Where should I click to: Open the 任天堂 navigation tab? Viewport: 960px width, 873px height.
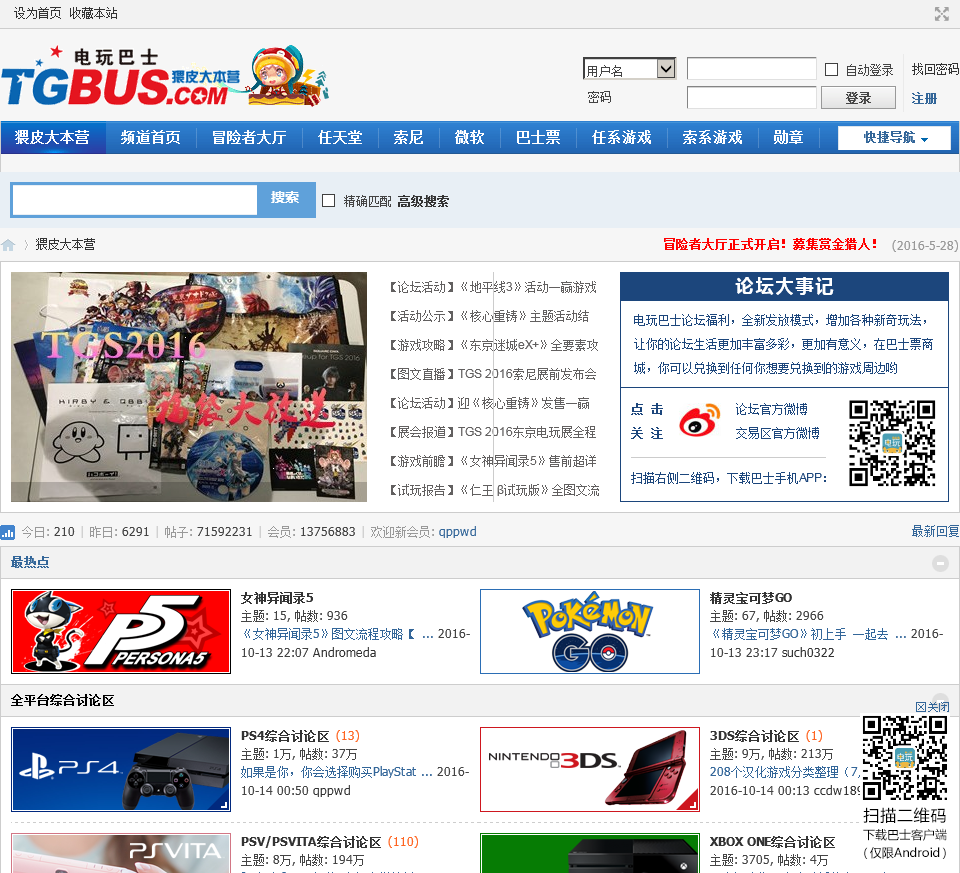[x=340, y=138]
